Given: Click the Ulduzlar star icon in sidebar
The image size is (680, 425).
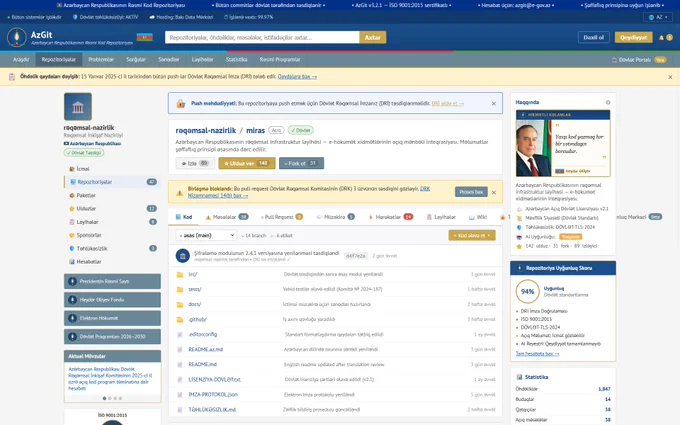Looking at the screenshot, I should [72, 209].
